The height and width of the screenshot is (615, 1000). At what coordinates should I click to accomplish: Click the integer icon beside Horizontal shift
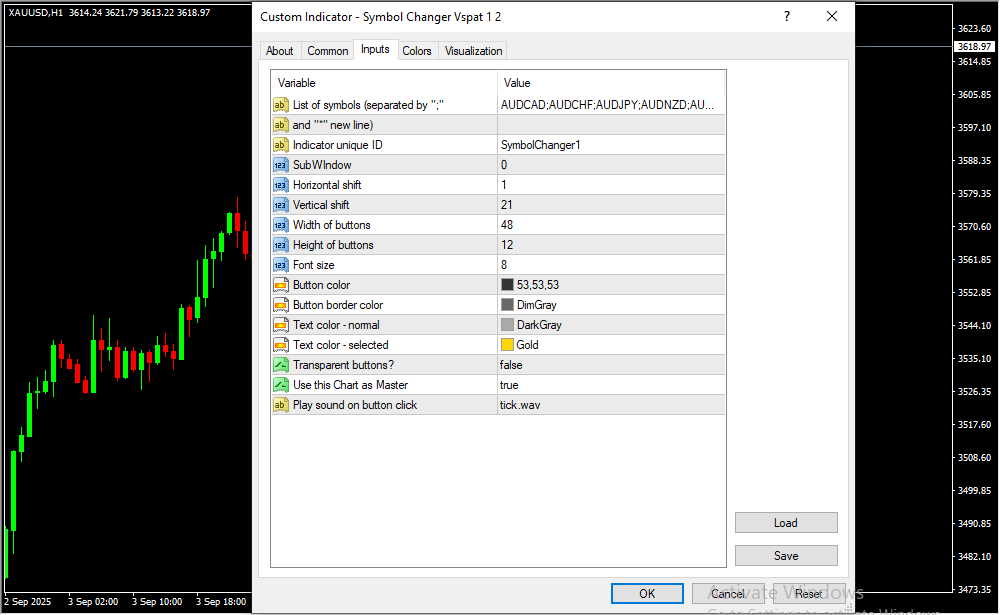[x=280, y=185]
